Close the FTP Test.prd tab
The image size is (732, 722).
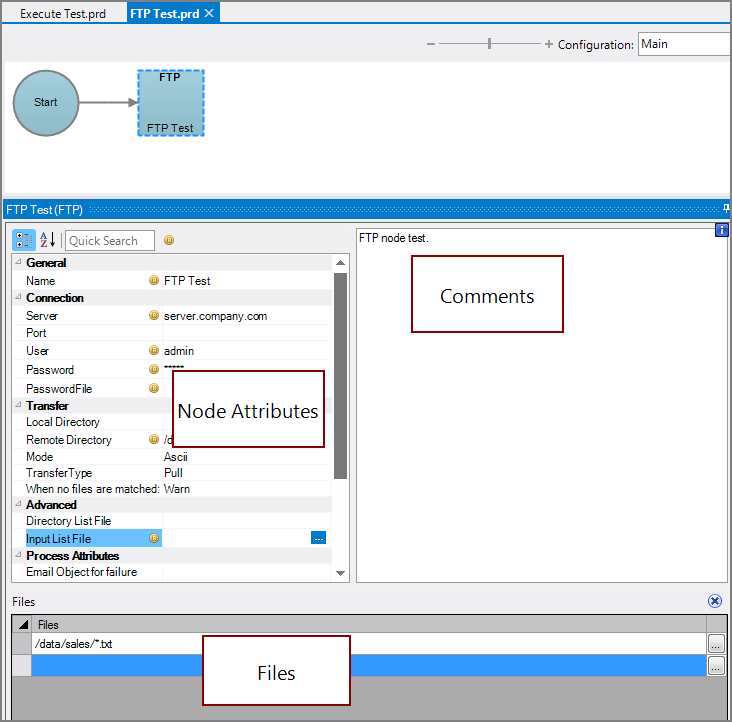pyautogui.click(x=210, y=13)
